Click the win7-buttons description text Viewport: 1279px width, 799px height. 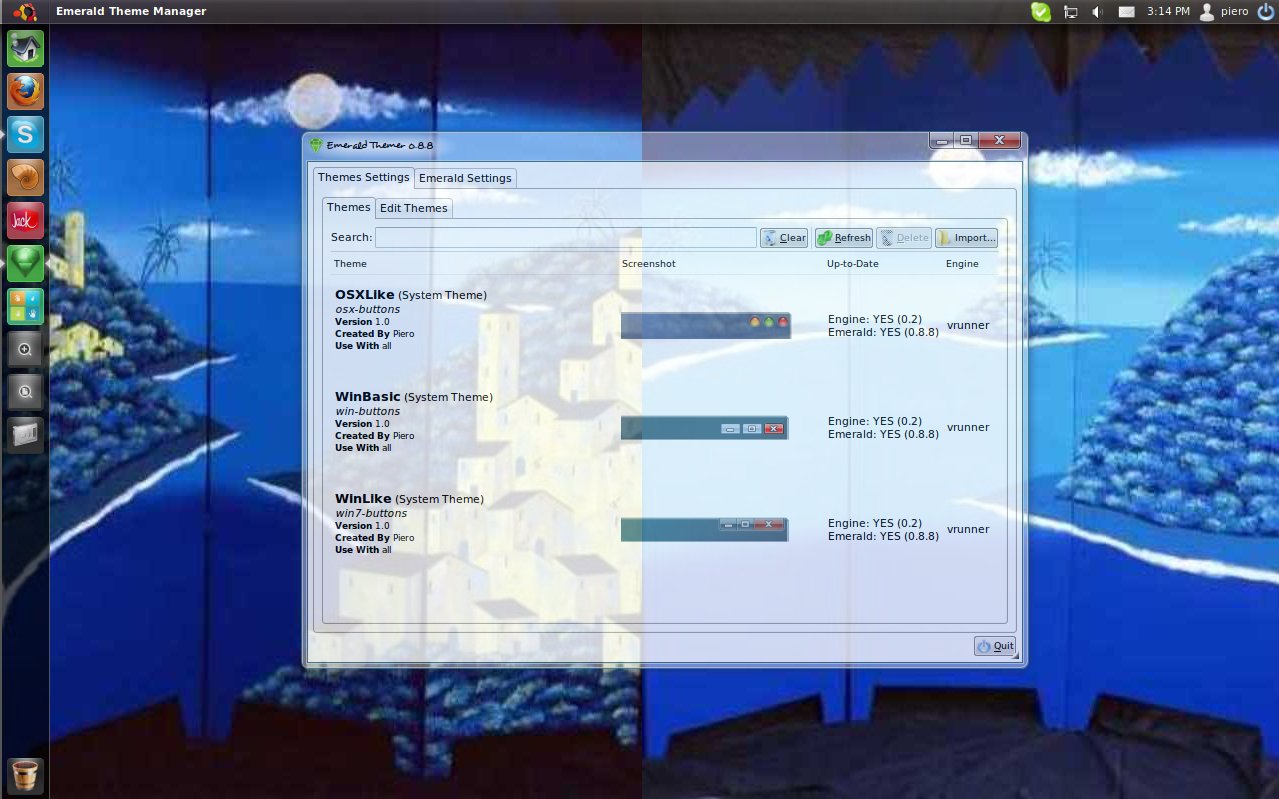coord(371,513)
